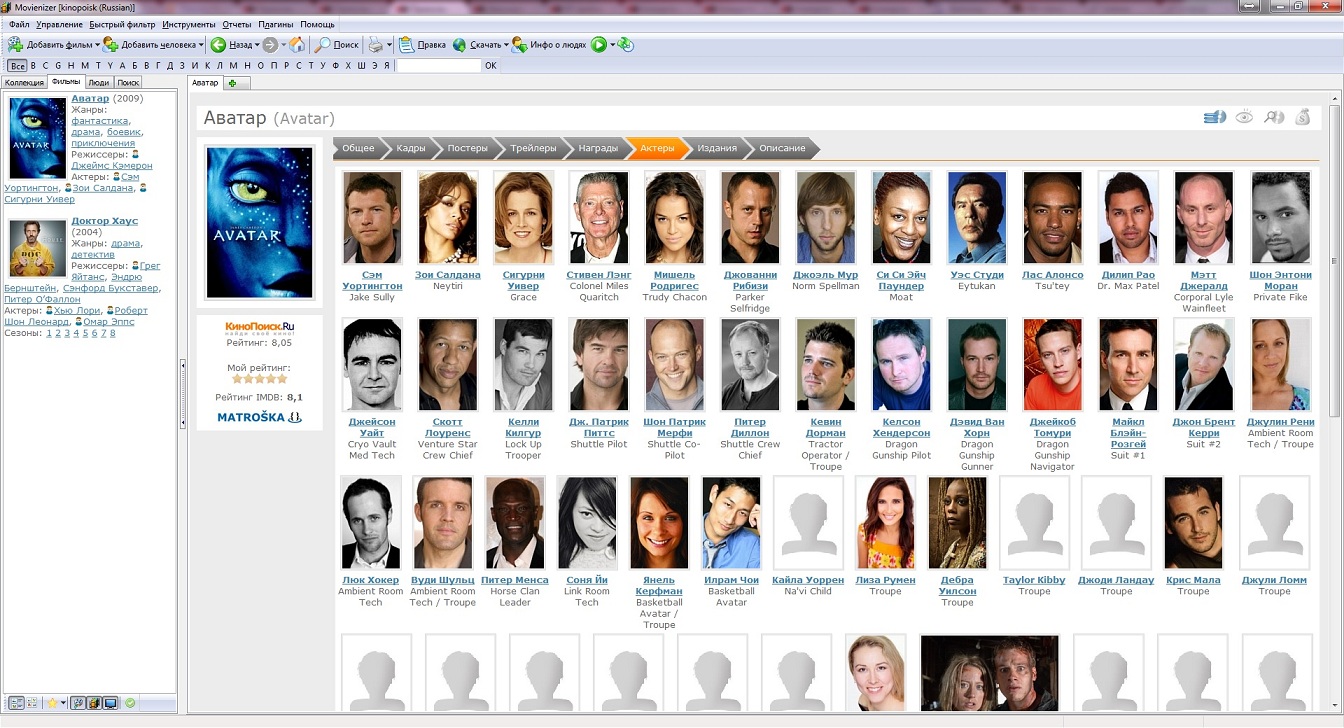
Task: Open the Описание section tab
Action: pyautogui.click(x=782, y=148)
